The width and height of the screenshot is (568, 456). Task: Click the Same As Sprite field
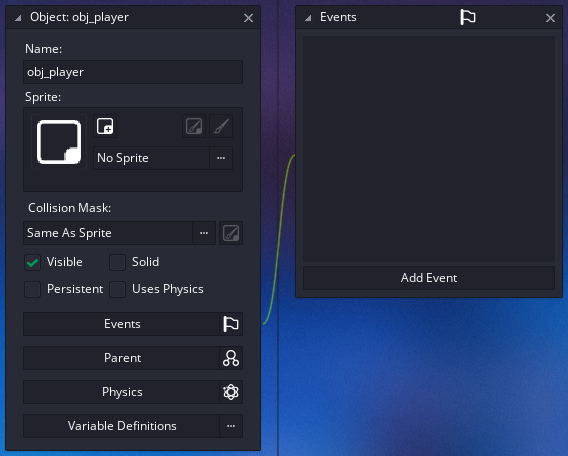click(108, 233)
